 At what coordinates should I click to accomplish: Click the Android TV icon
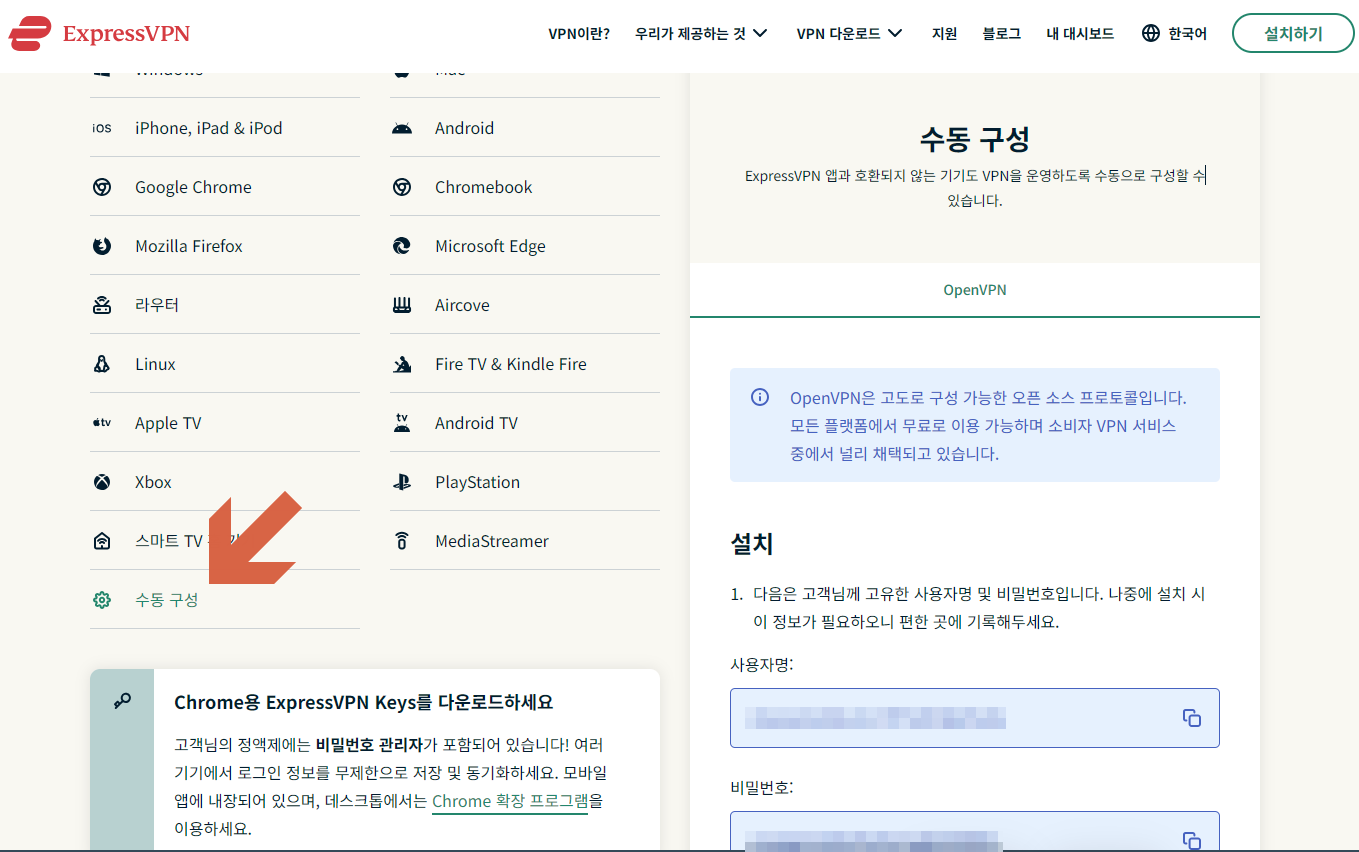tap(402, 423)
